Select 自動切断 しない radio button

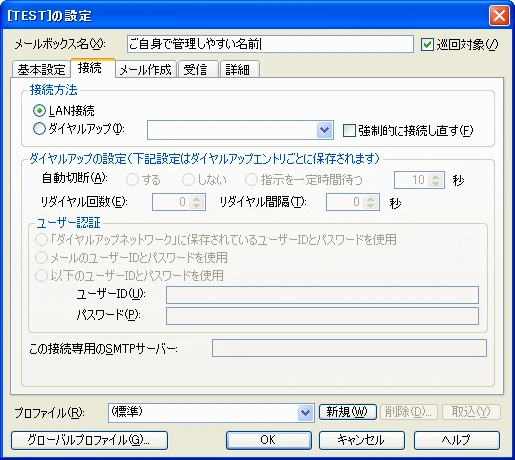pos(188,180)
